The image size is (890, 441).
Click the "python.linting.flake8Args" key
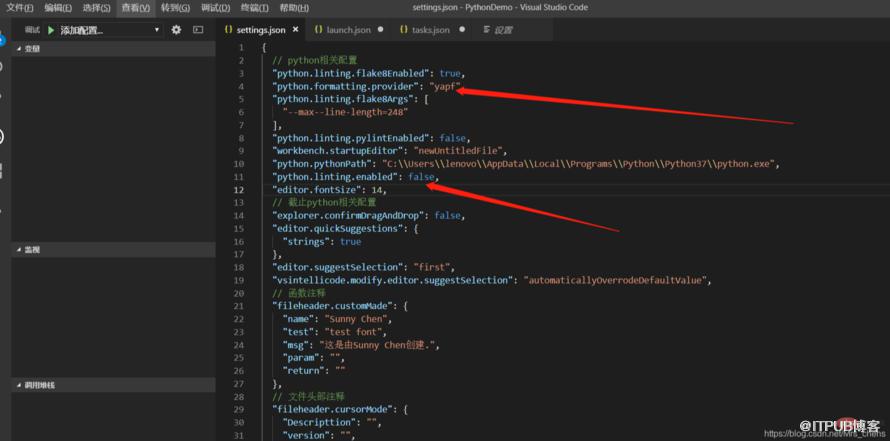(x=343, y=99)
